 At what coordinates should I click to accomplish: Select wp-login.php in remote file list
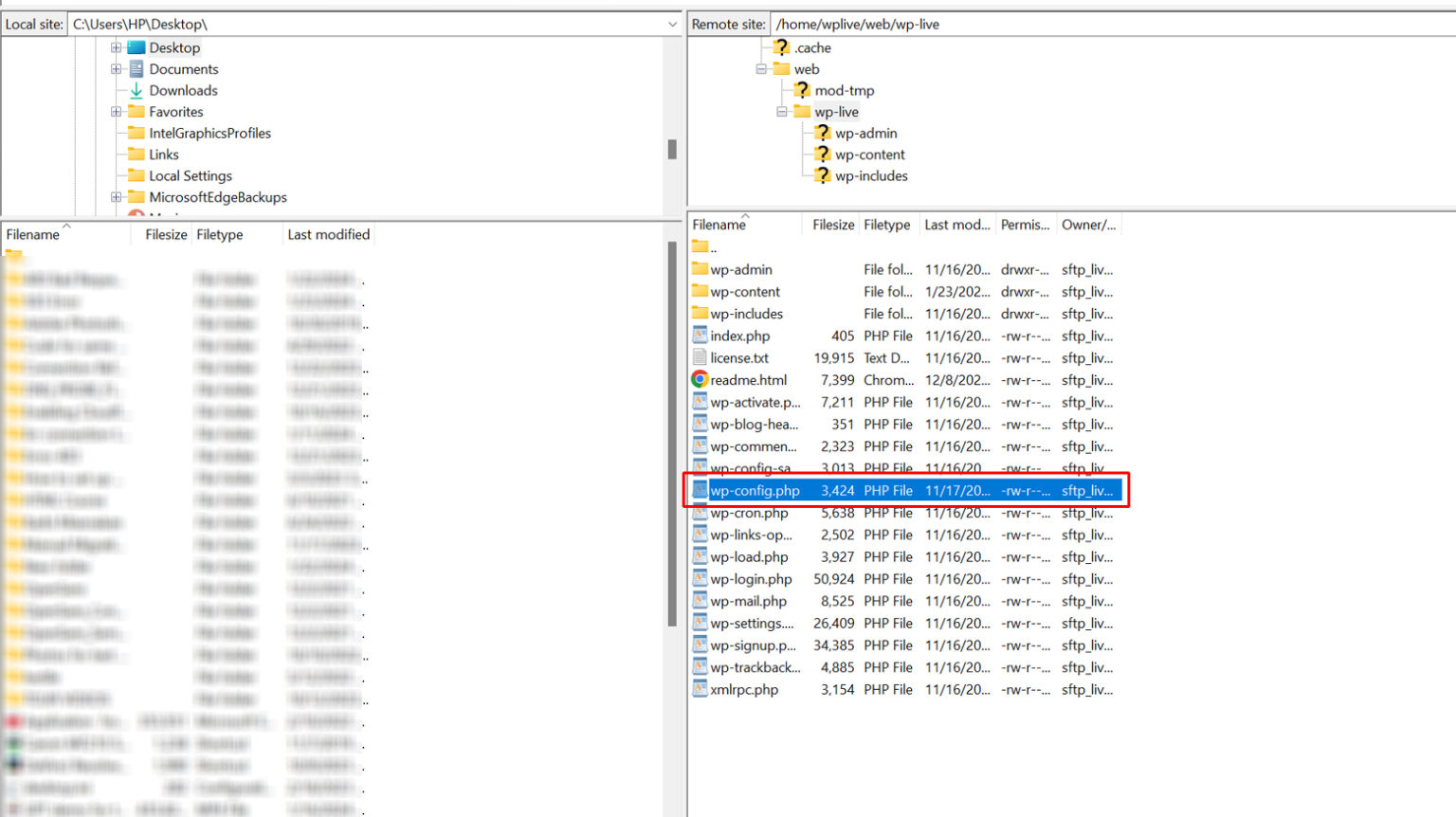point(751,579)
